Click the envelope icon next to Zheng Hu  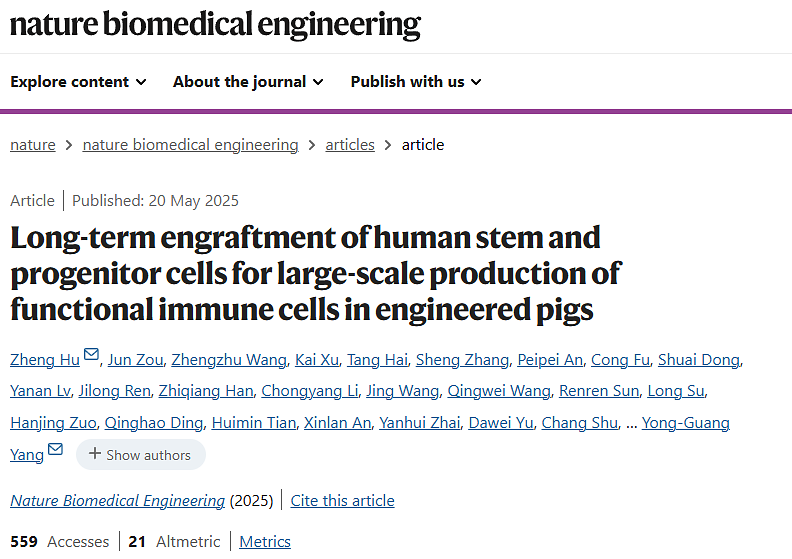[91, 355]
